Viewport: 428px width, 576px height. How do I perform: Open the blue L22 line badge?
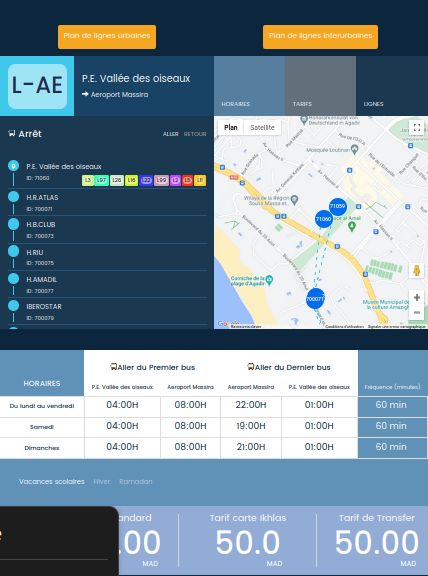pos(146,180)
